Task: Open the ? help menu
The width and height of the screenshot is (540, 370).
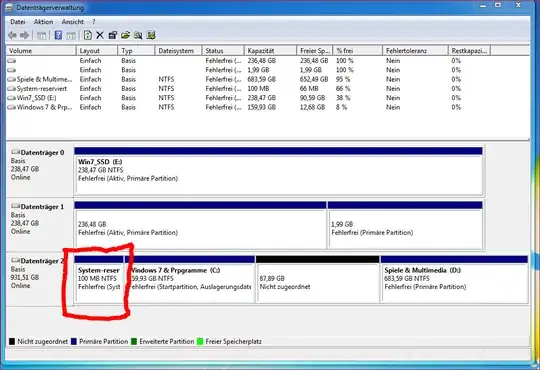Action: [x=94, y=22]
